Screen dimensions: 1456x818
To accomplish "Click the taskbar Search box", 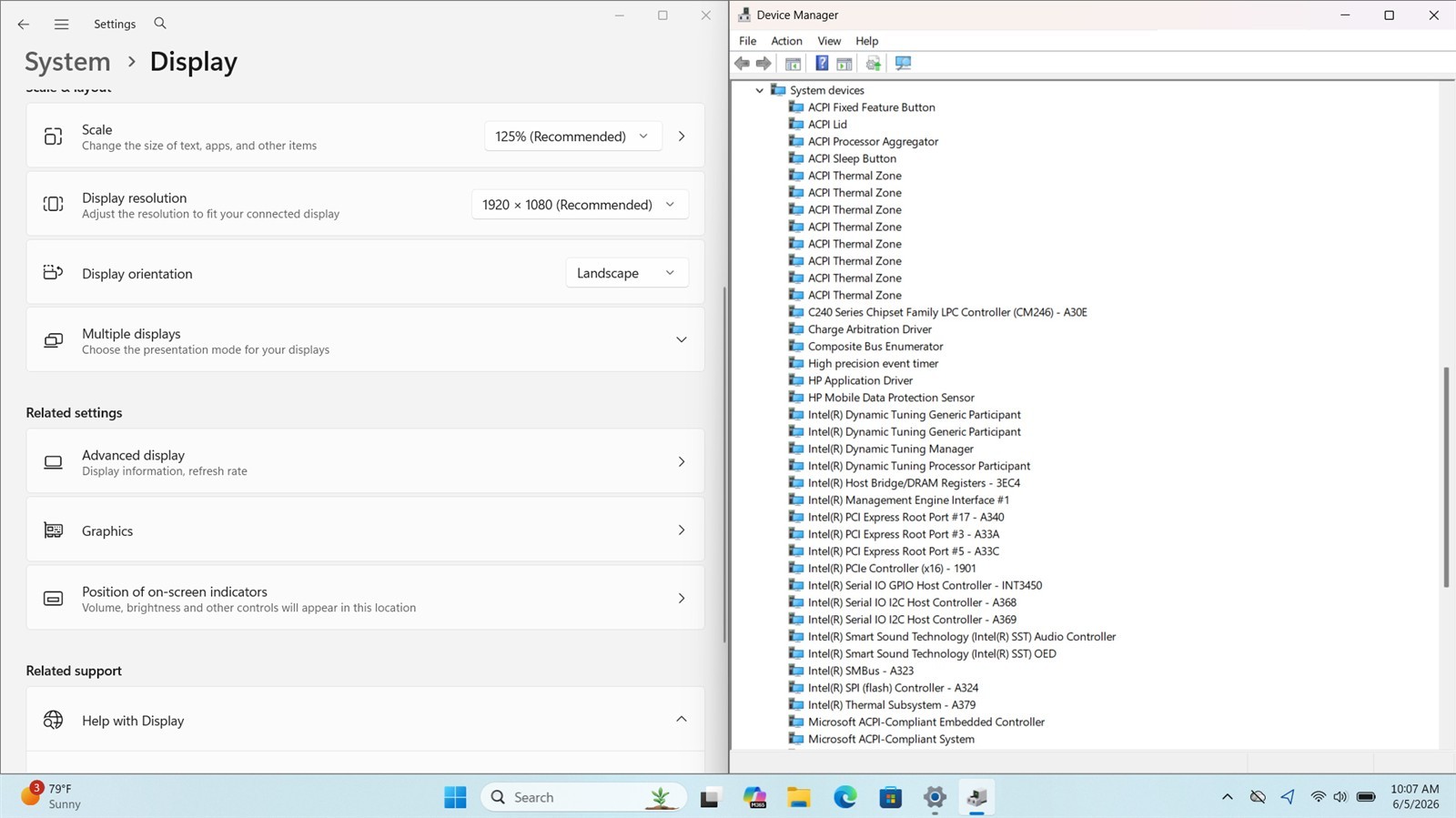I will click(x=583, y=797).
